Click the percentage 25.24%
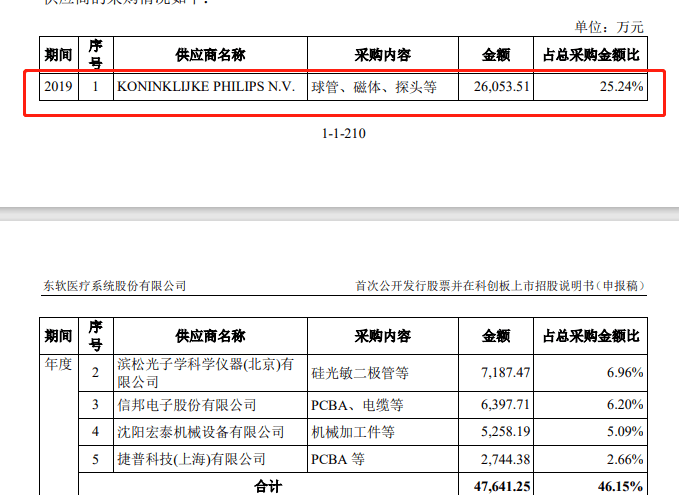679x495 pixels. click(621, 87)
